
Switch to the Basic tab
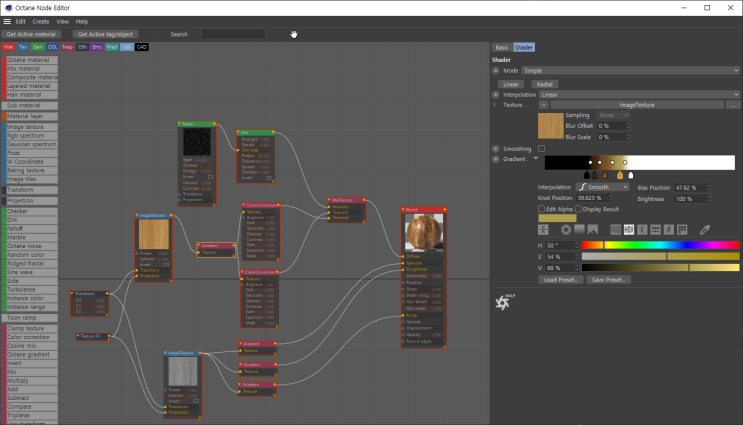pos(502,47)
